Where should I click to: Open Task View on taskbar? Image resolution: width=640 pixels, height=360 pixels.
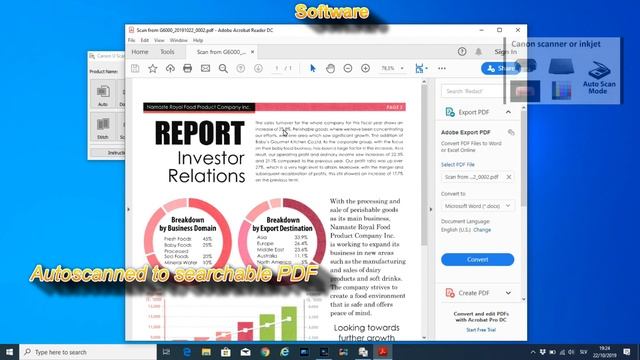tap(166, 352)
